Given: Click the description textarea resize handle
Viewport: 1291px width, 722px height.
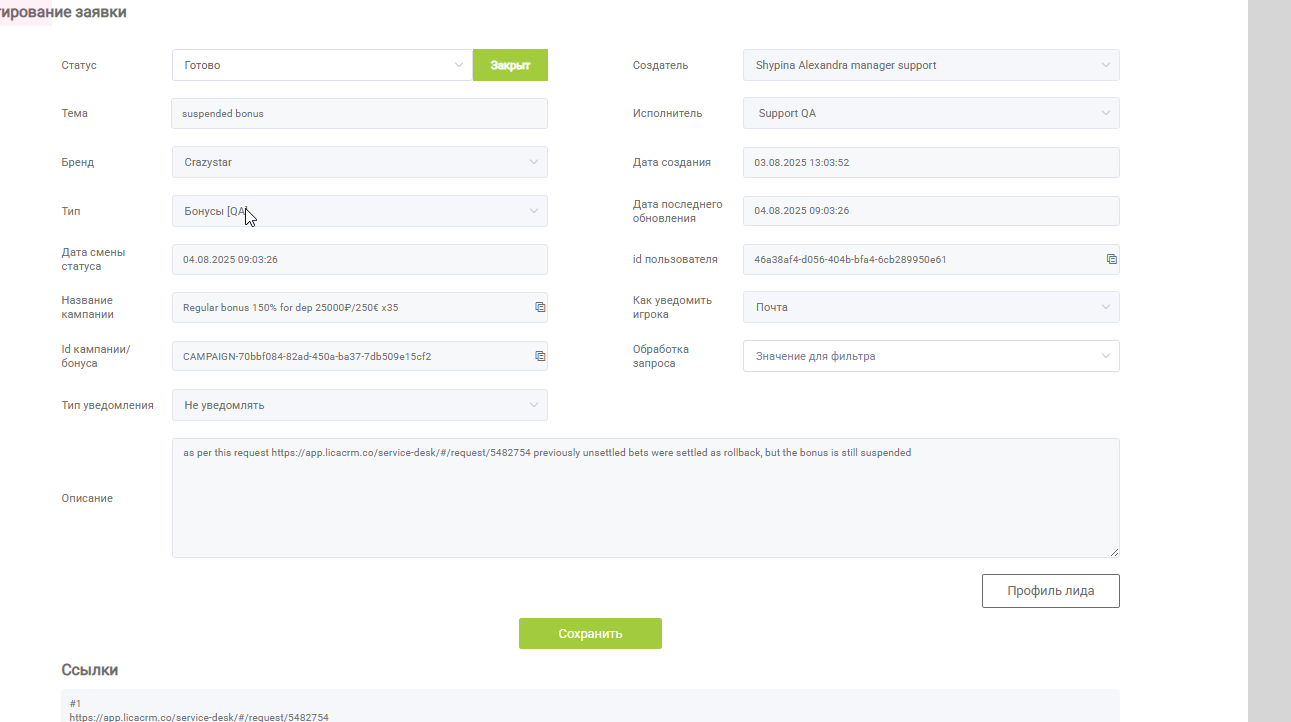Looking at the screenshot, I should click(x=1114, y=552).
